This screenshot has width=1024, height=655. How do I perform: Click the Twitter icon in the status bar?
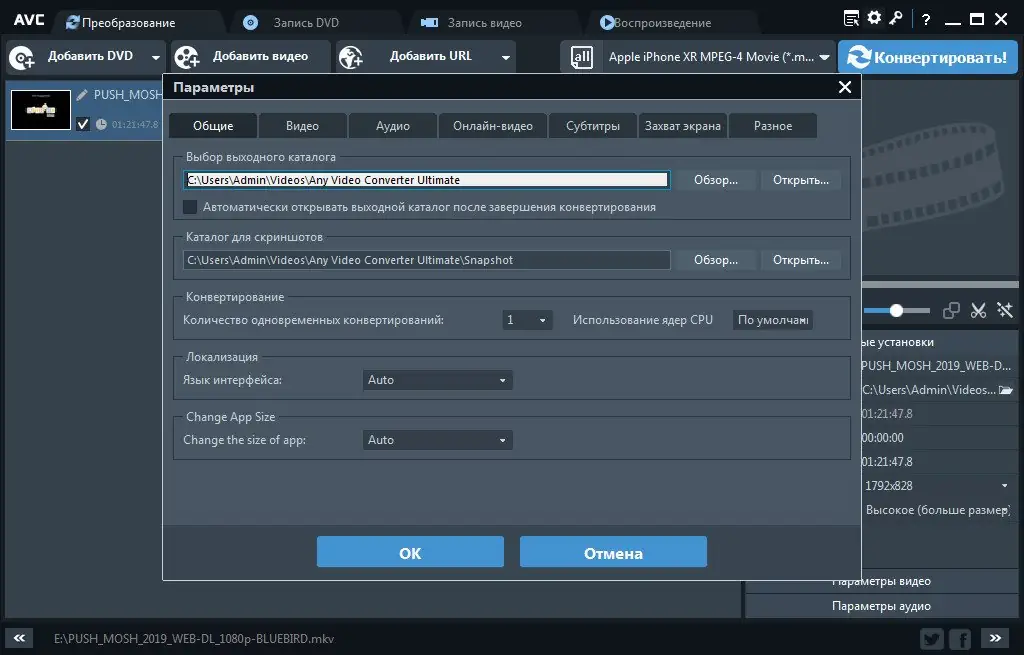[x=932, y=639]
